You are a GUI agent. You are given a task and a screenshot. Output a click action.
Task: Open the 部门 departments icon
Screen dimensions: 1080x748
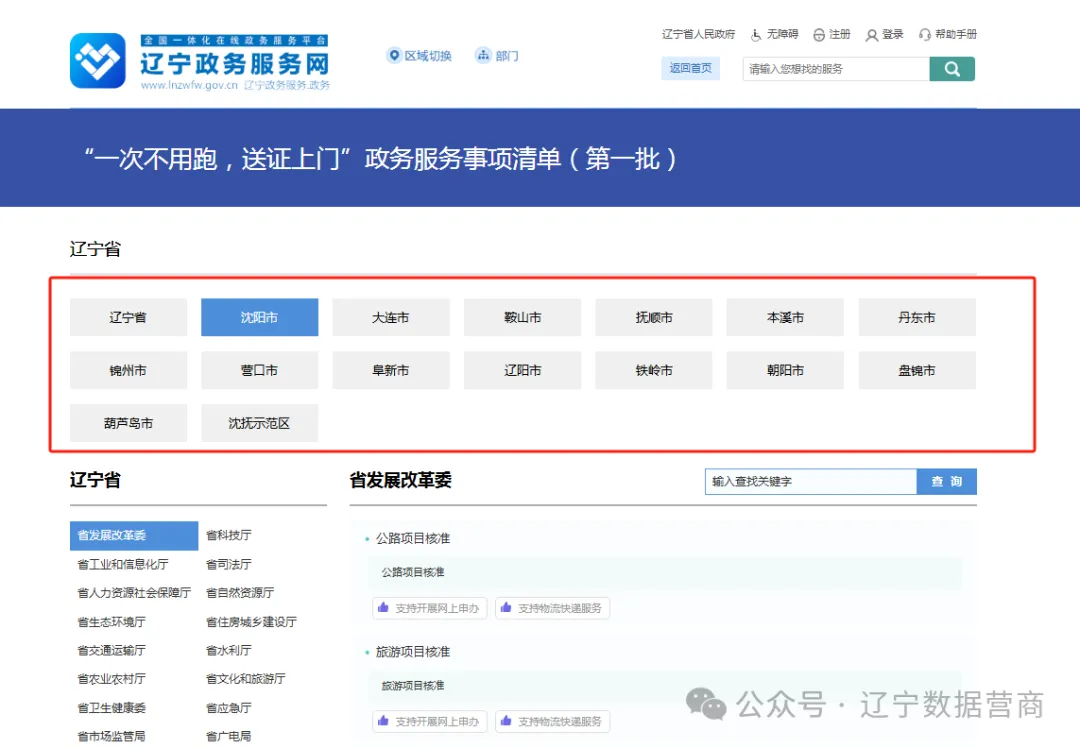tap(483, 56)
